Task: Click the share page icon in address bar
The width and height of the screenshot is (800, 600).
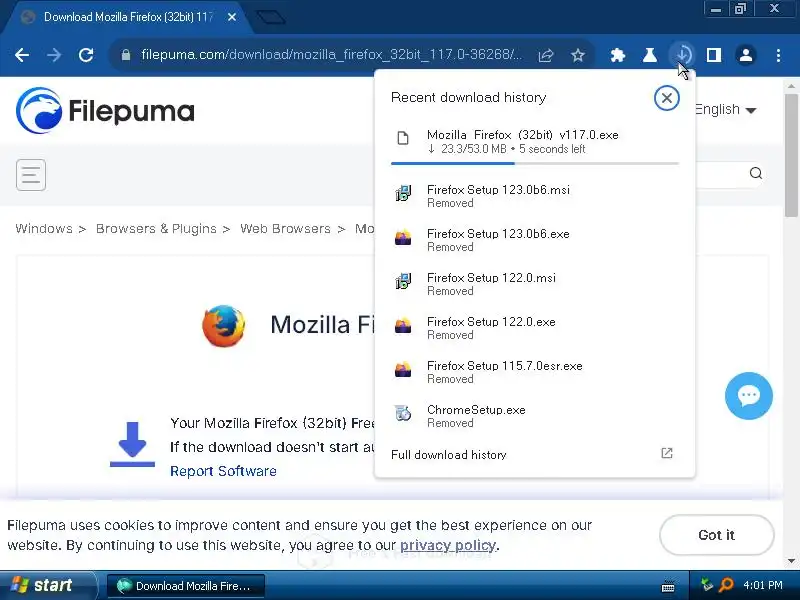Action: click(546, 55)
